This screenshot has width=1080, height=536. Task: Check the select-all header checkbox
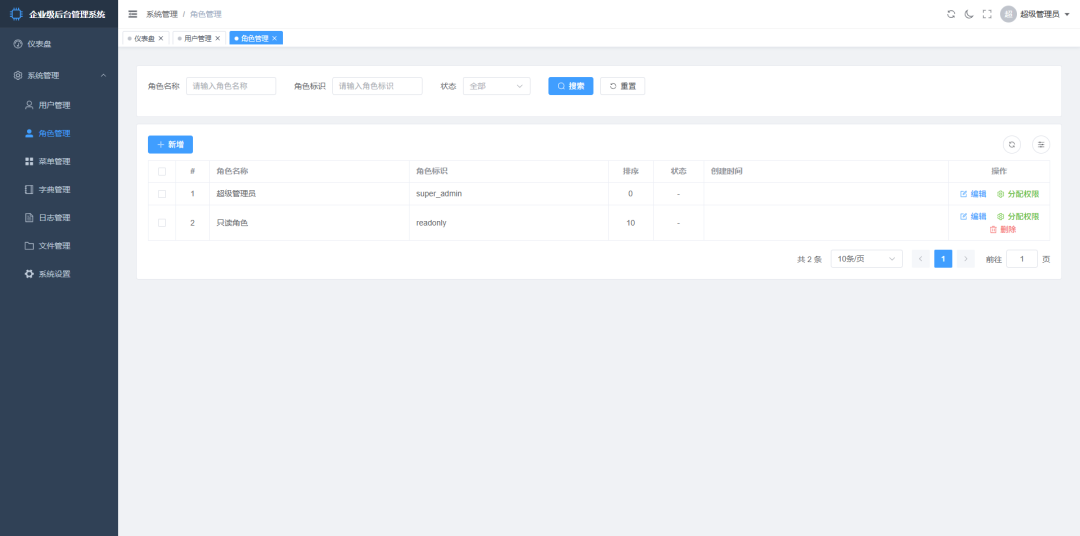coord(162,172)
